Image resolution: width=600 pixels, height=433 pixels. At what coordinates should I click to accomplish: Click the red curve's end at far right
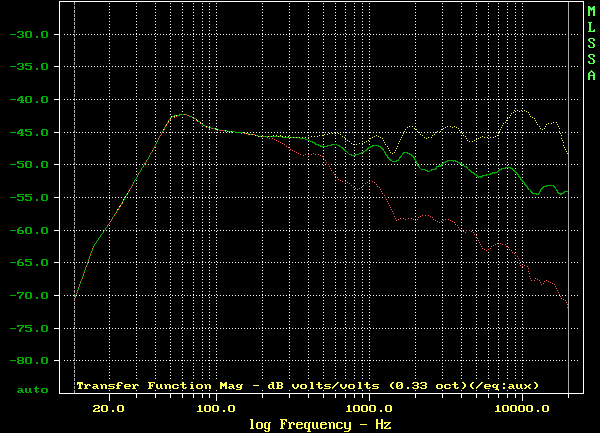tap(568, 304)
